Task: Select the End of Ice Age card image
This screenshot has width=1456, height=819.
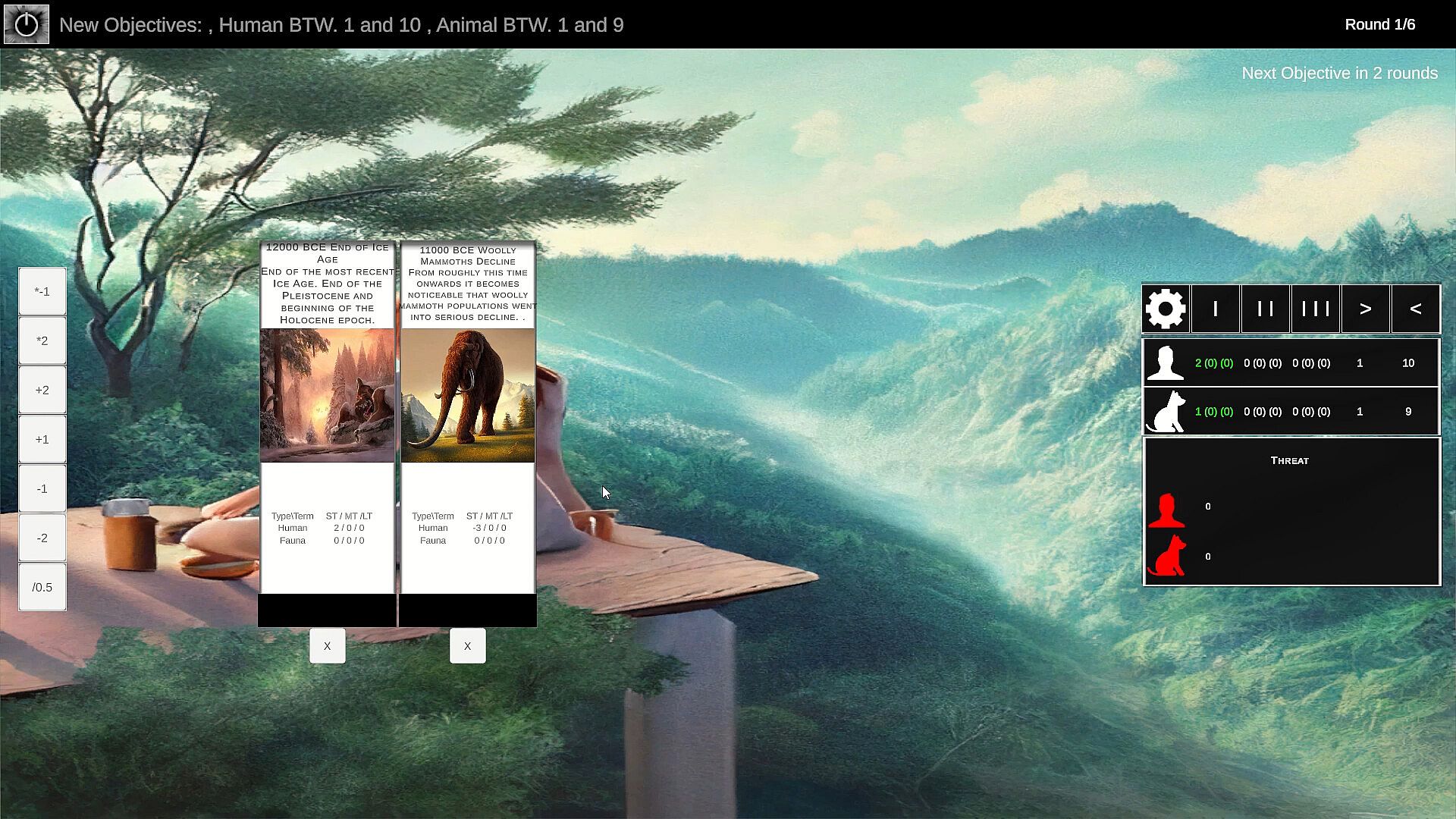Action: pyautogui.click(x=327, y=395)
